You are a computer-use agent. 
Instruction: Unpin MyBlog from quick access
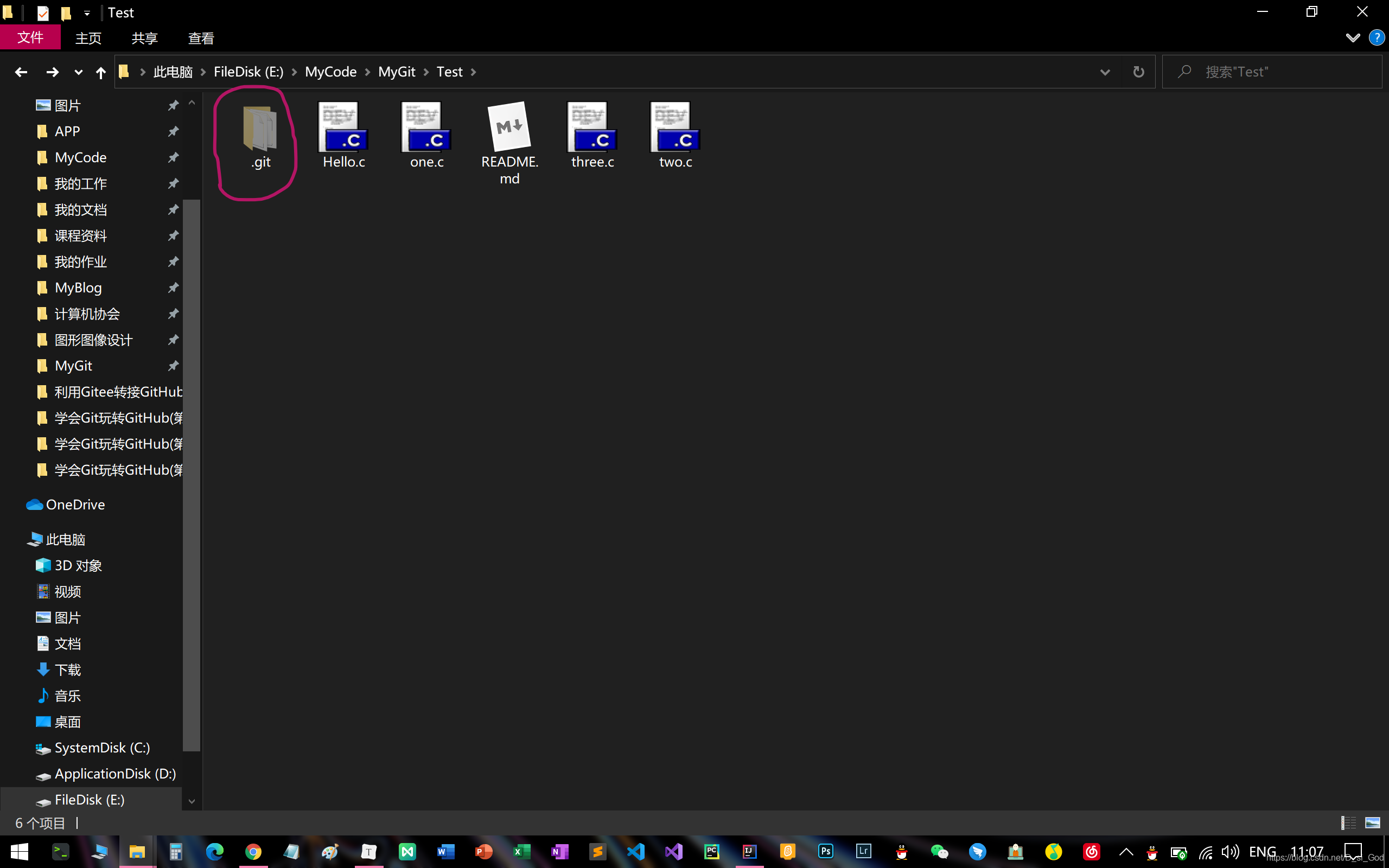(x=173, y=288)
